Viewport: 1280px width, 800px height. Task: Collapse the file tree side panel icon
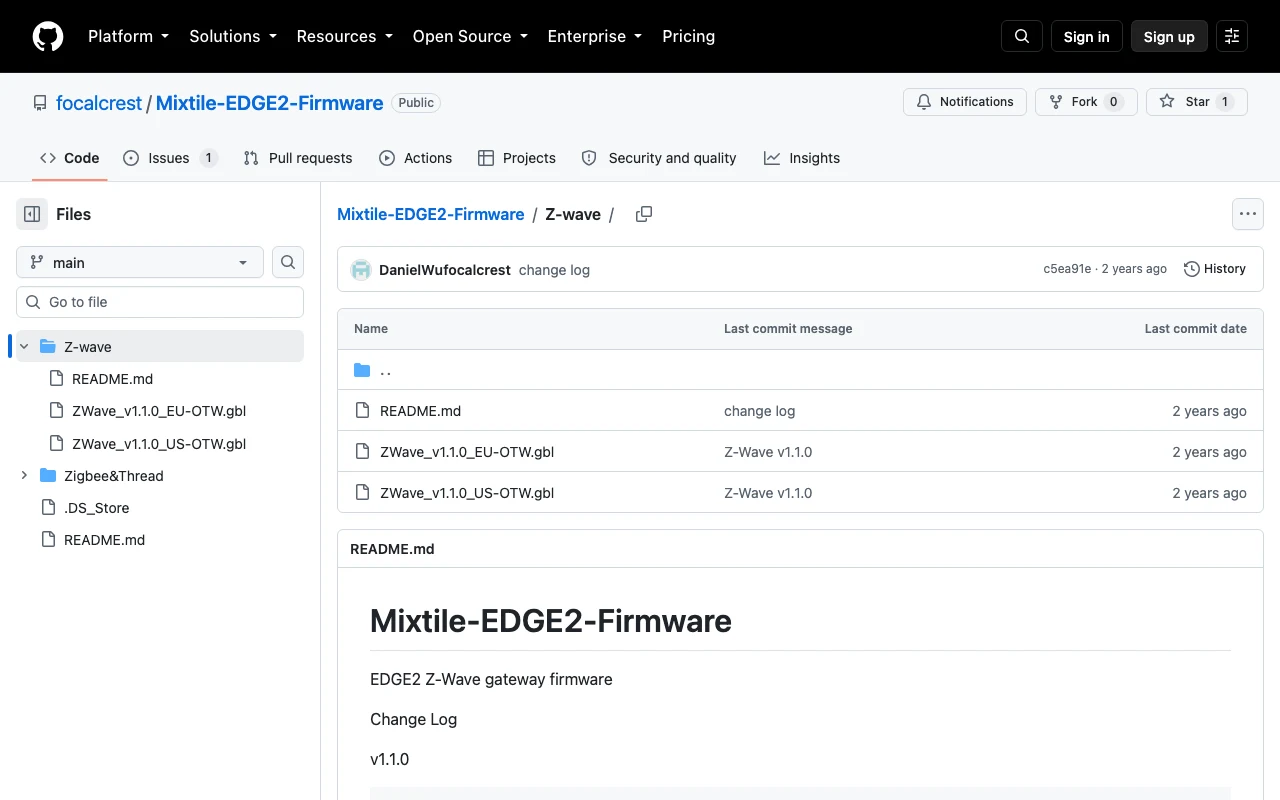(32, 214)
